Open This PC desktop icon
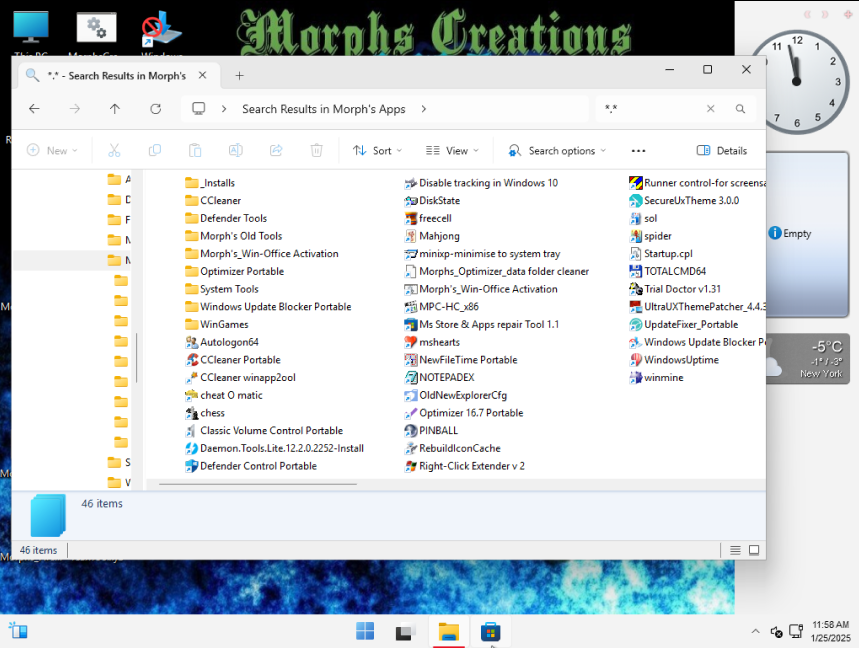This screenshot has height=648, width=859. [31, 34]
